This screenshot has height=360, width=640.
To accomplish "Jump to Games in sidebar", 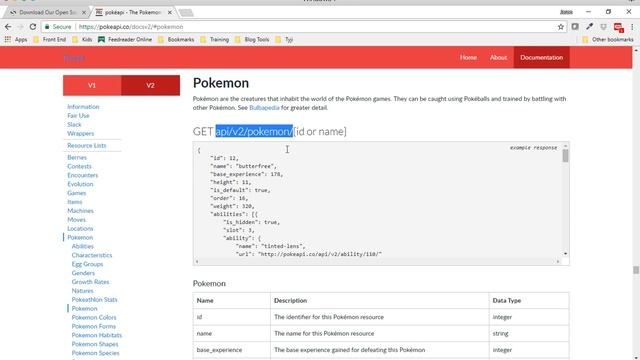I will (76, 193).
